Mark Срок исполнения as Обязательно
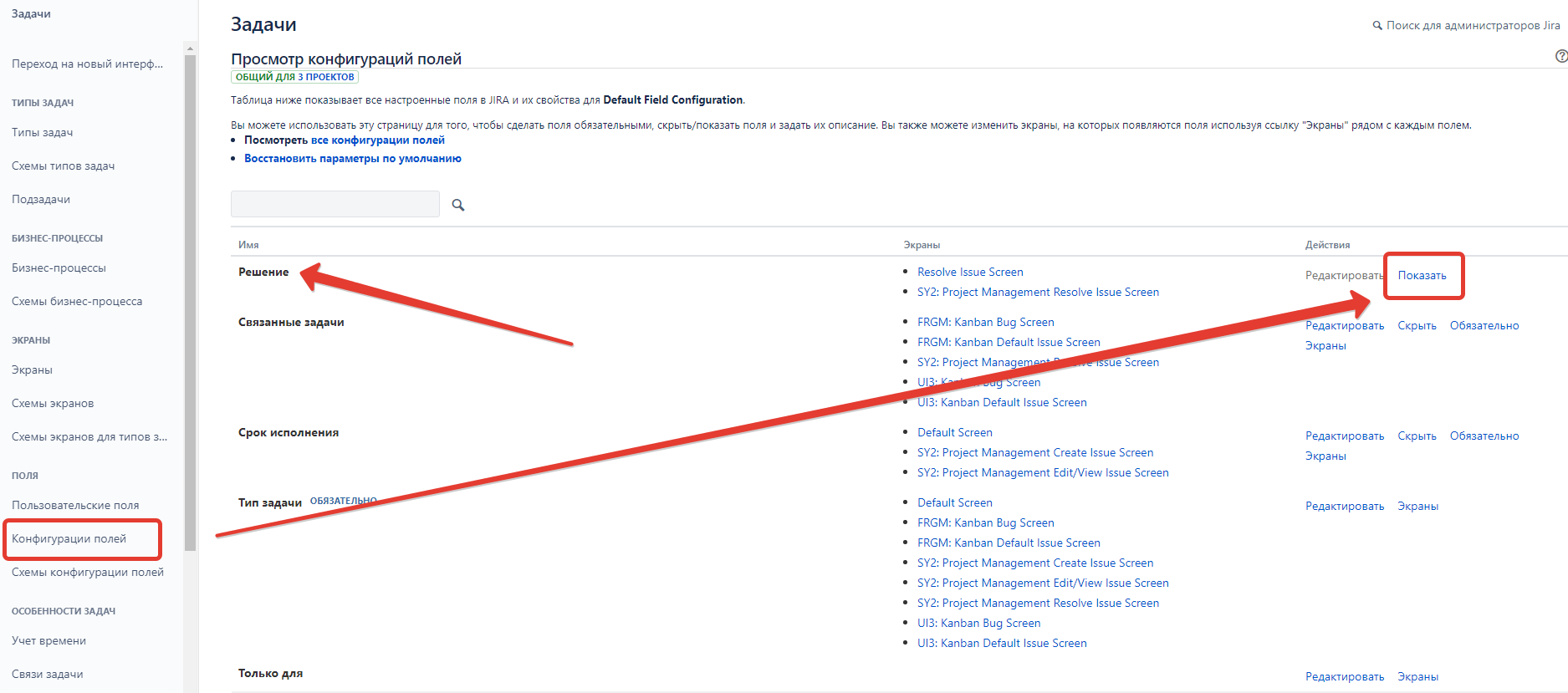Screen dimensions: 1568x693 [1484, 436]
